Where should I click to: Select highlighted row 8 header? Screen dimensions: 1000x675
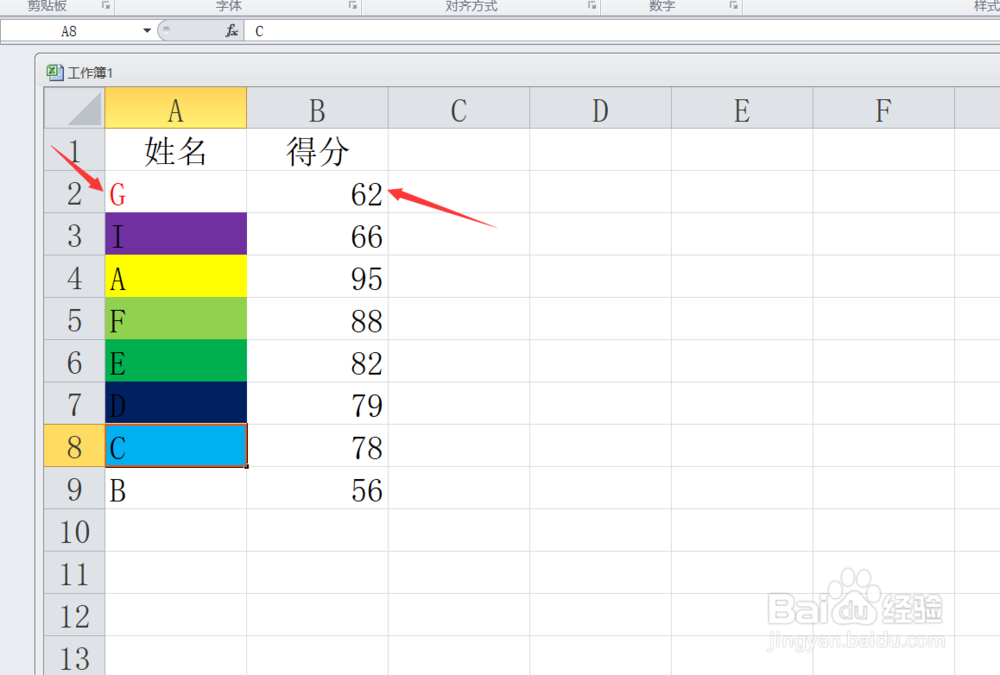[75, 446]
